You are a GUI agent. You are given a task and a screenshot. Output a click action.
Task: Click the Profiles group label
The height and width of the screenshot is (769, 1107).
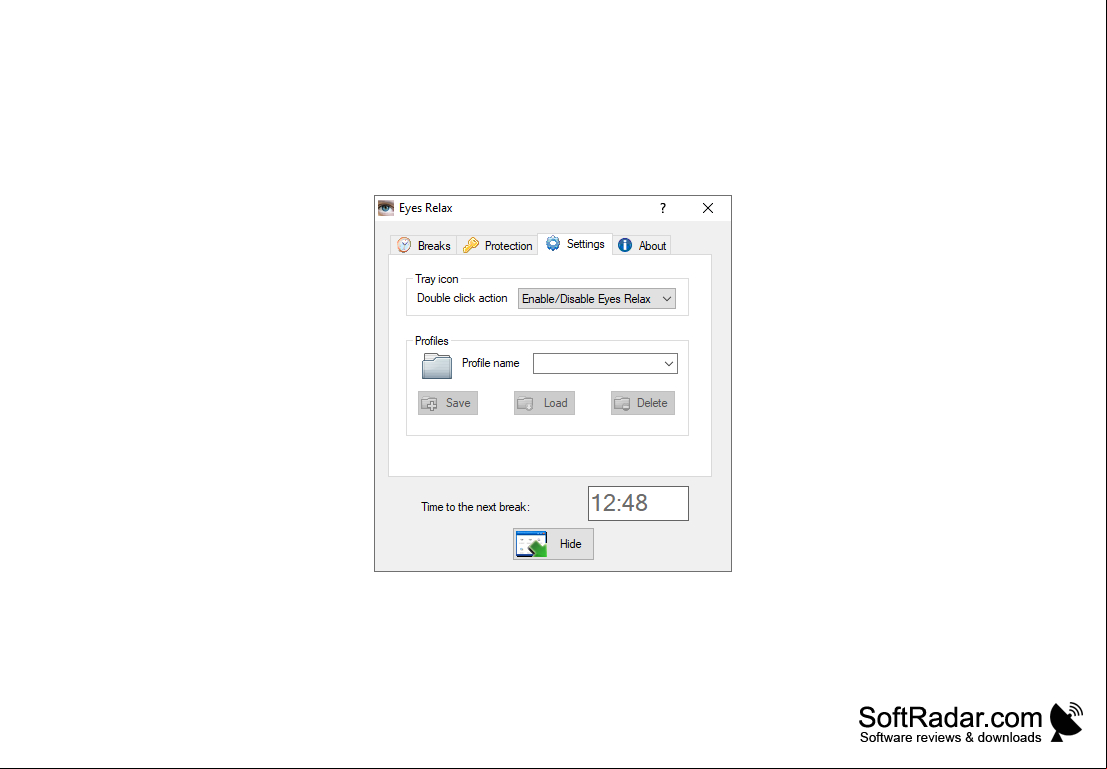tap(431, 341)
